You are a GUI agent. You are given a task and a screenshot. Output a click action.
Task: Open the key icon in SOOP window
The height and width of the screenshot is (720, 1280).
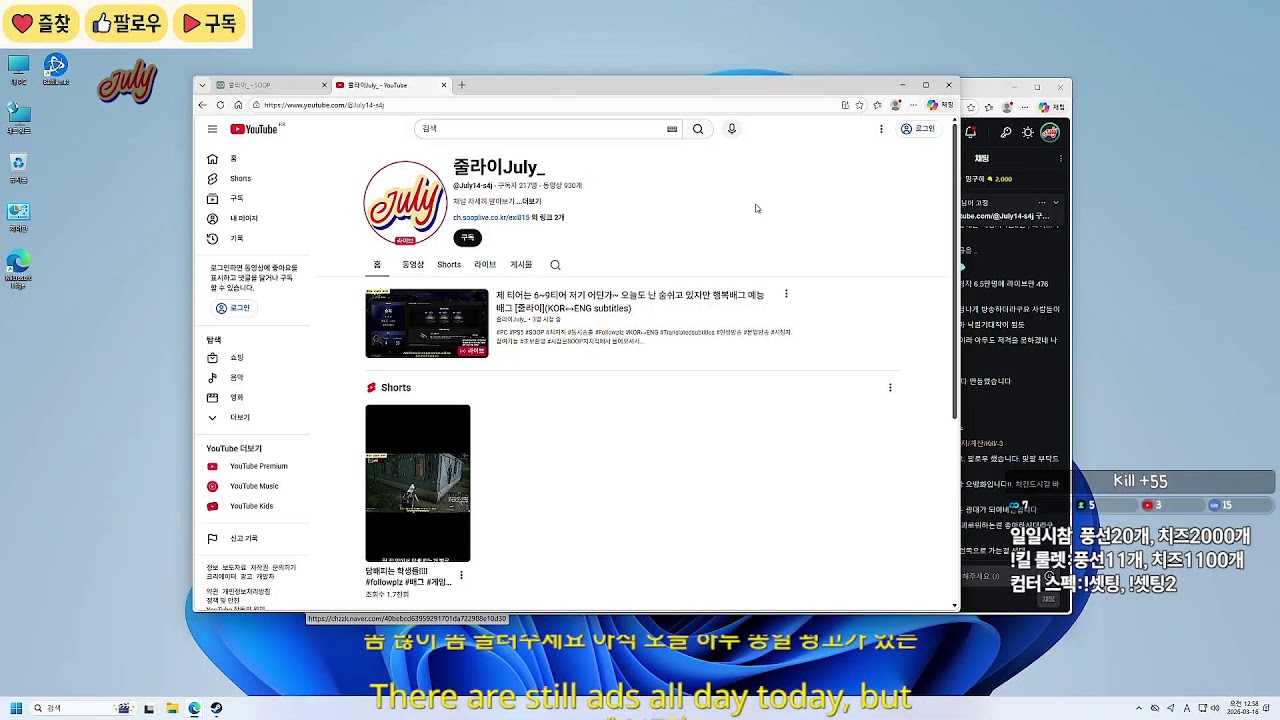(x=1006, y=132)
